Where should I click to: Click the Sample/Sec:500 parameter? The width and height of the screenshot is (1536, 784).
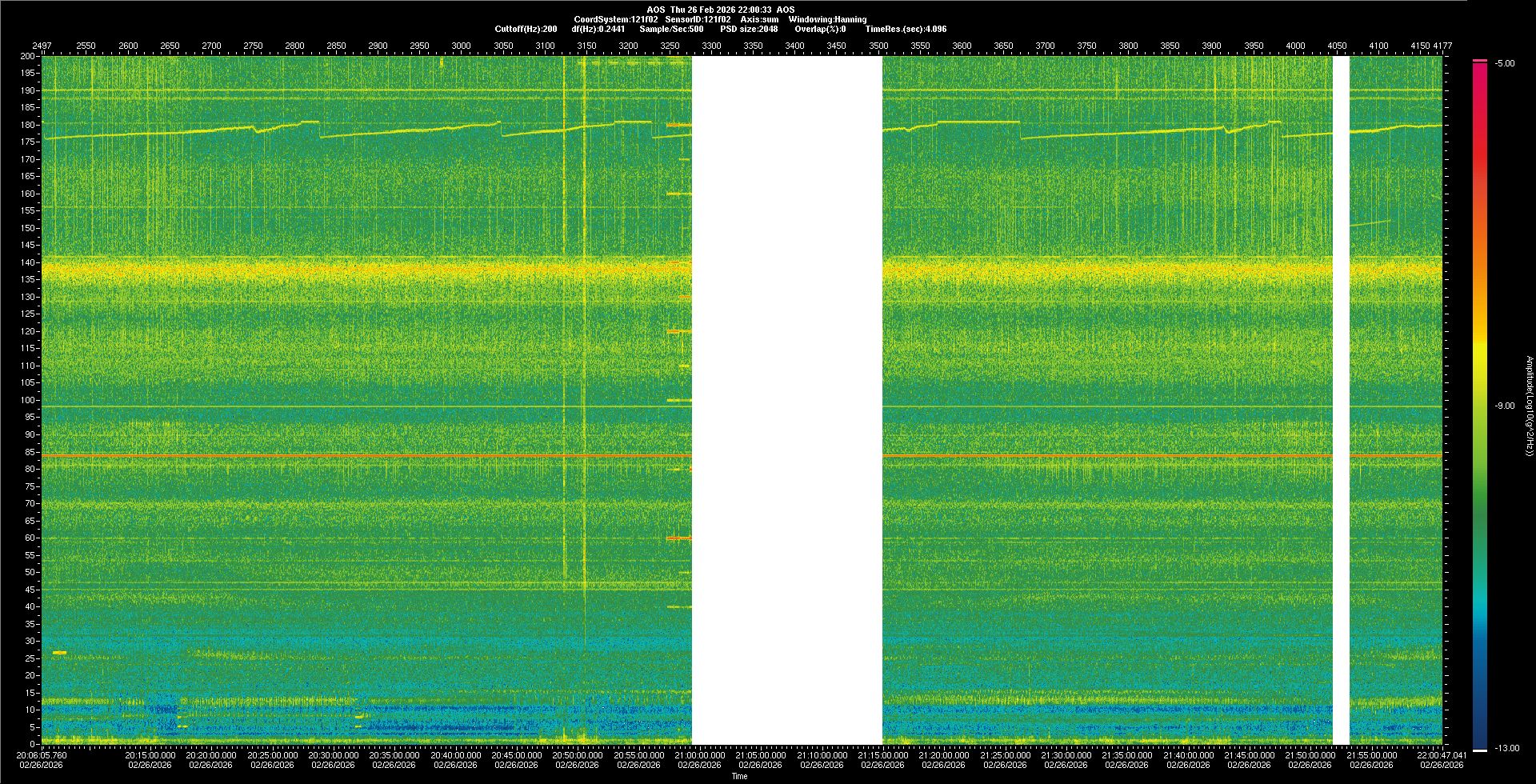671,29
